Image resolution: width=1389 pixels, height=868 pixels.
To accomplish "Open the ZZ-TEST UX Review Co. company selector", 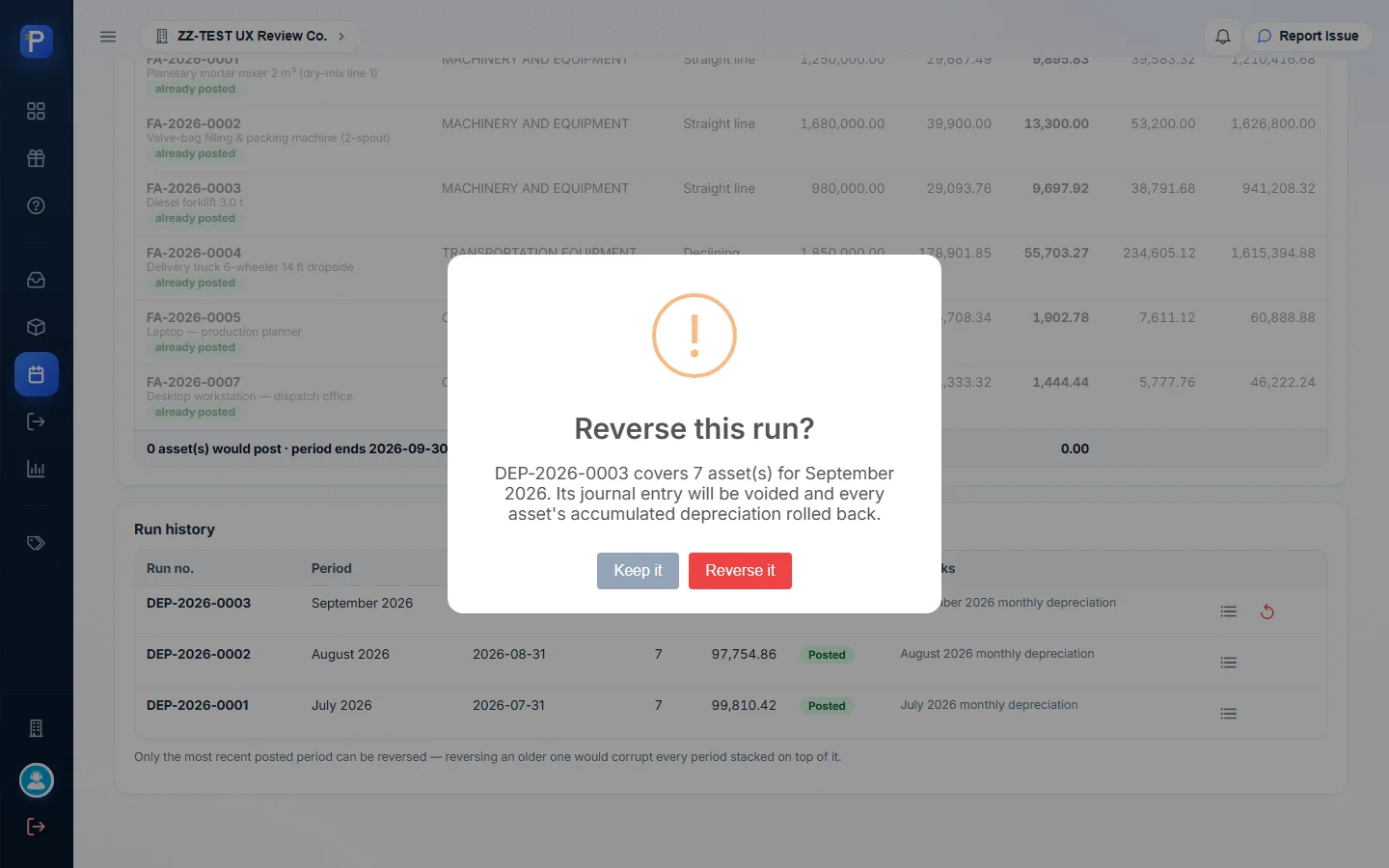I will click(x=251, y=37).
